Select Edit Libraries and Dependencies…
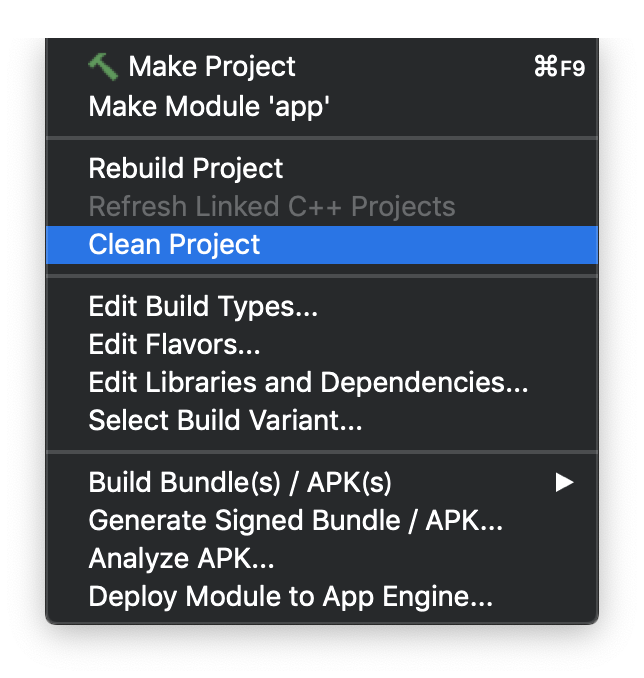644x678 pixels. 322,383
